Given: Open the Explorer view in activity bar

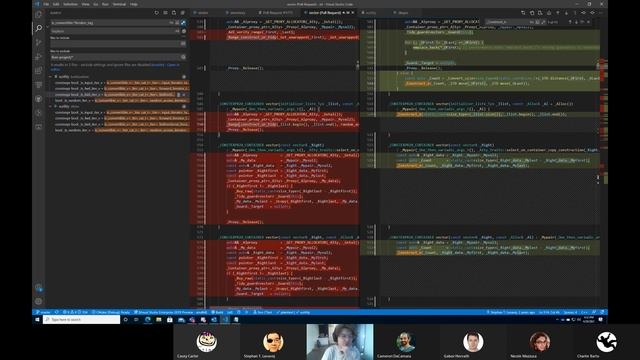Looking at the screenshot, I should (38, 15).
